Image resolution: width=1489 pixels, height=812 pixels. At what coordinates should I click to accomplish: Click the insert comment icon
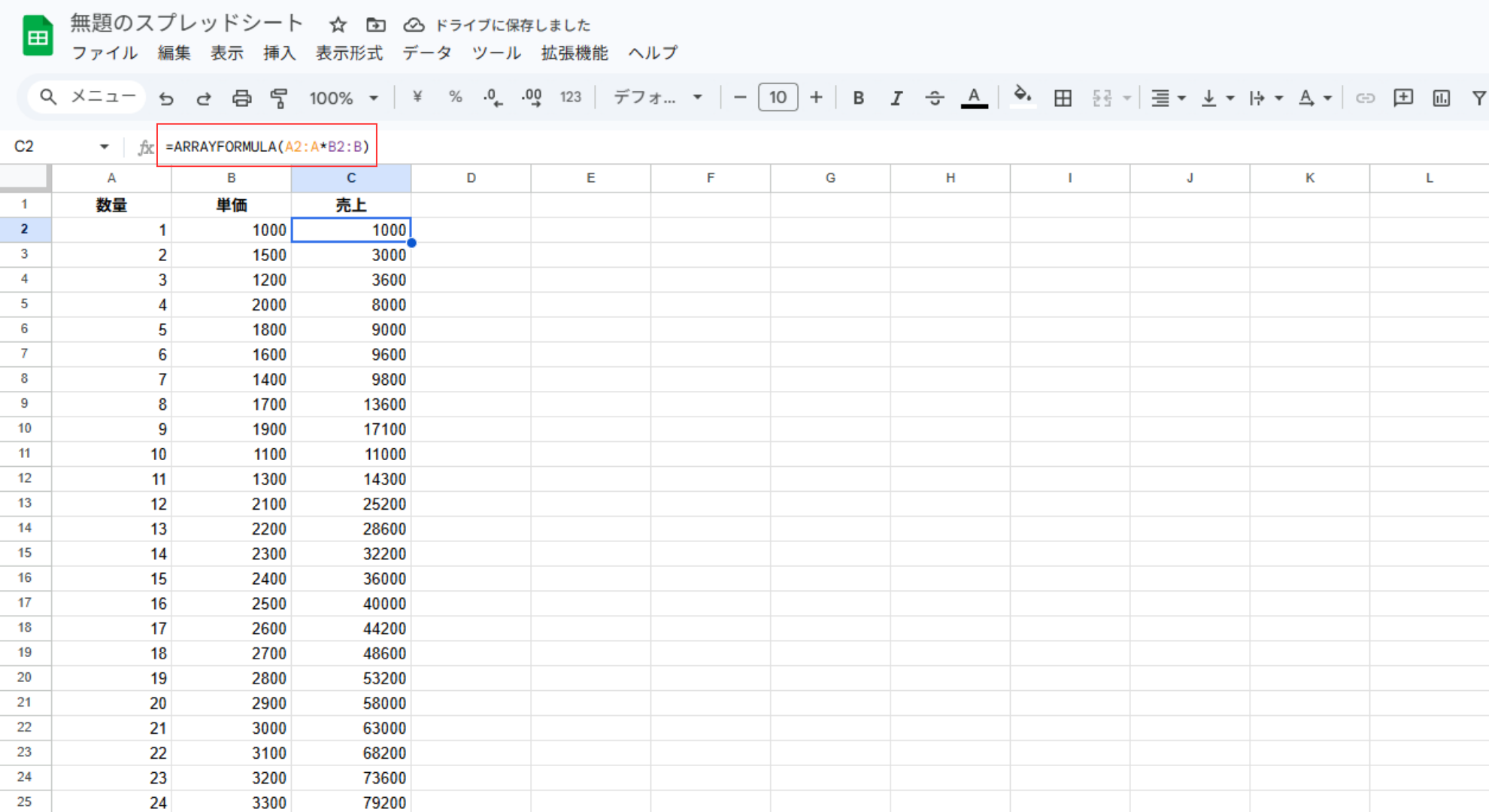(1403, 98)
